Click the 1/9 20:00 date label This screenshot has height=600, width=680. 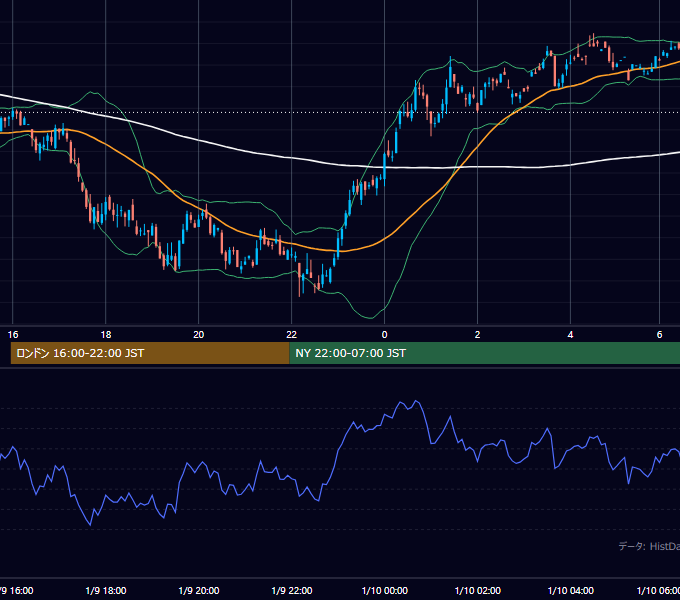tap(199, 590)
